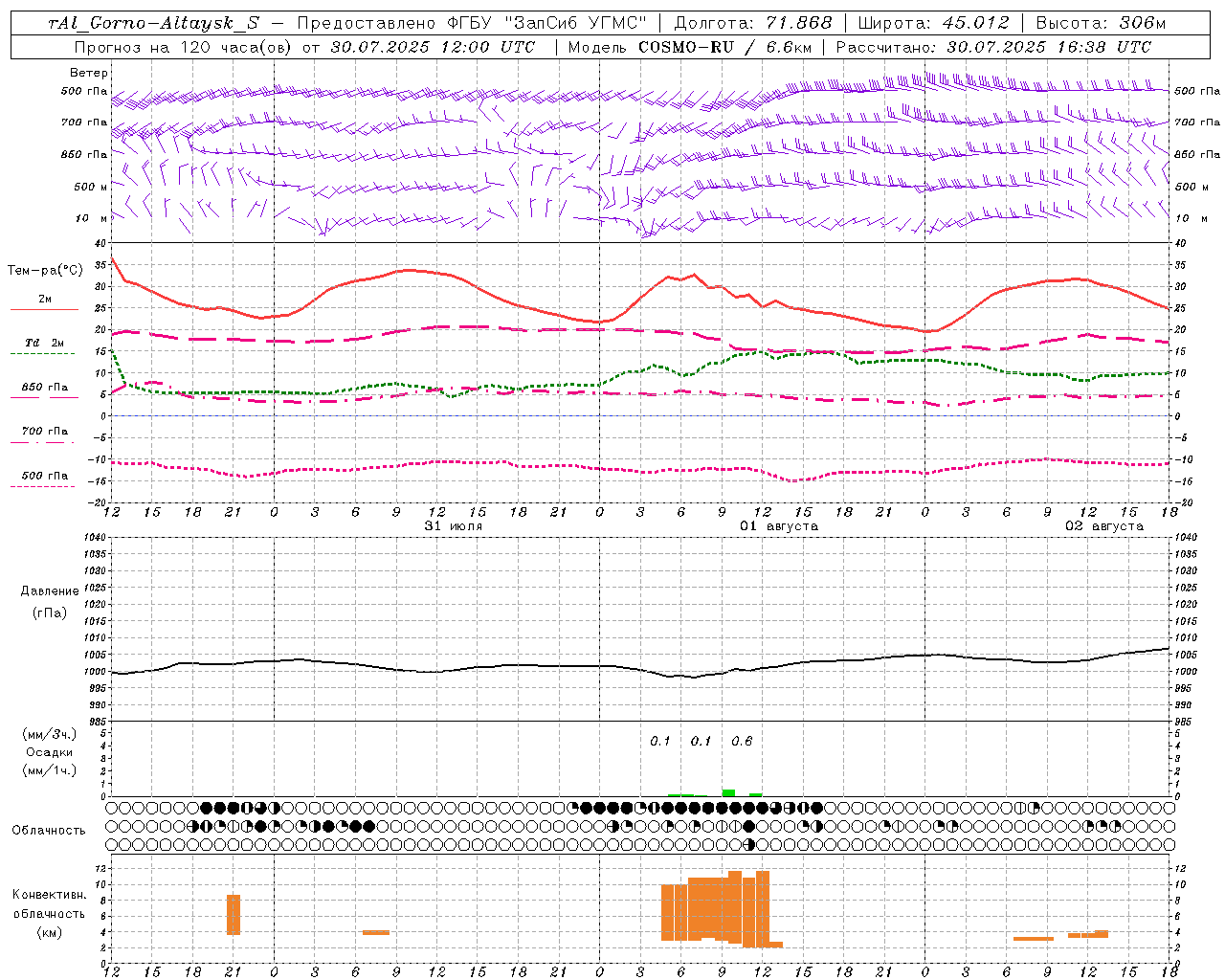The image size is (1225, 980).
Task: Click the 01 августа date label
Action: 779,526
